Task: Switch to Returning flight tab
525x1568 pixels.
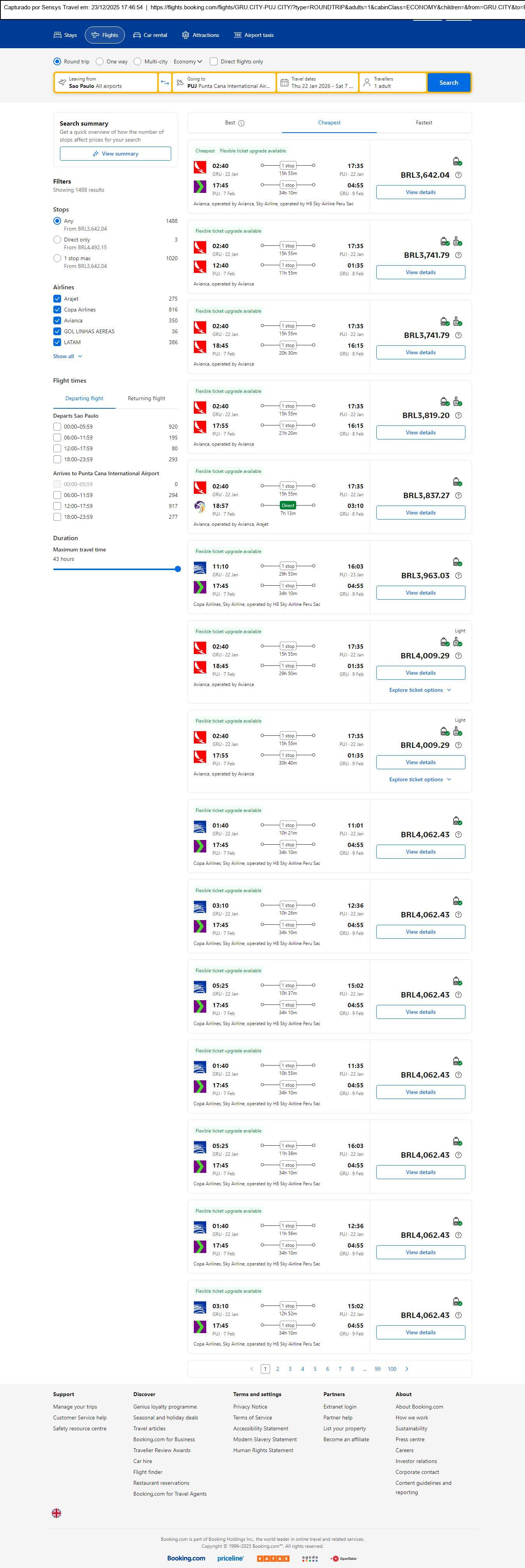Action: coord(146,399)
